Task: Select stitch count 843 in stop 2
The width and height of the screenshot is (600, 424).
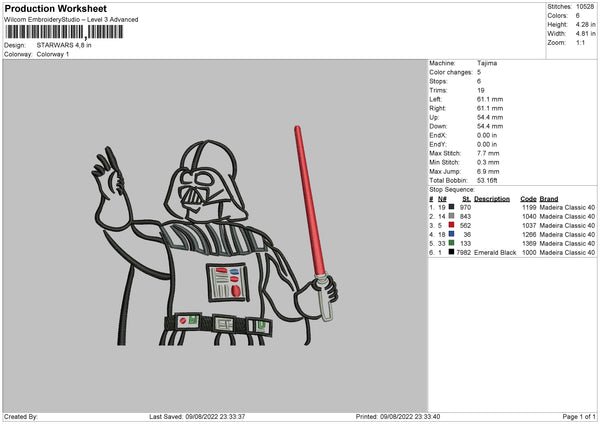Action: pyautogui.click(x=465, y=217)
